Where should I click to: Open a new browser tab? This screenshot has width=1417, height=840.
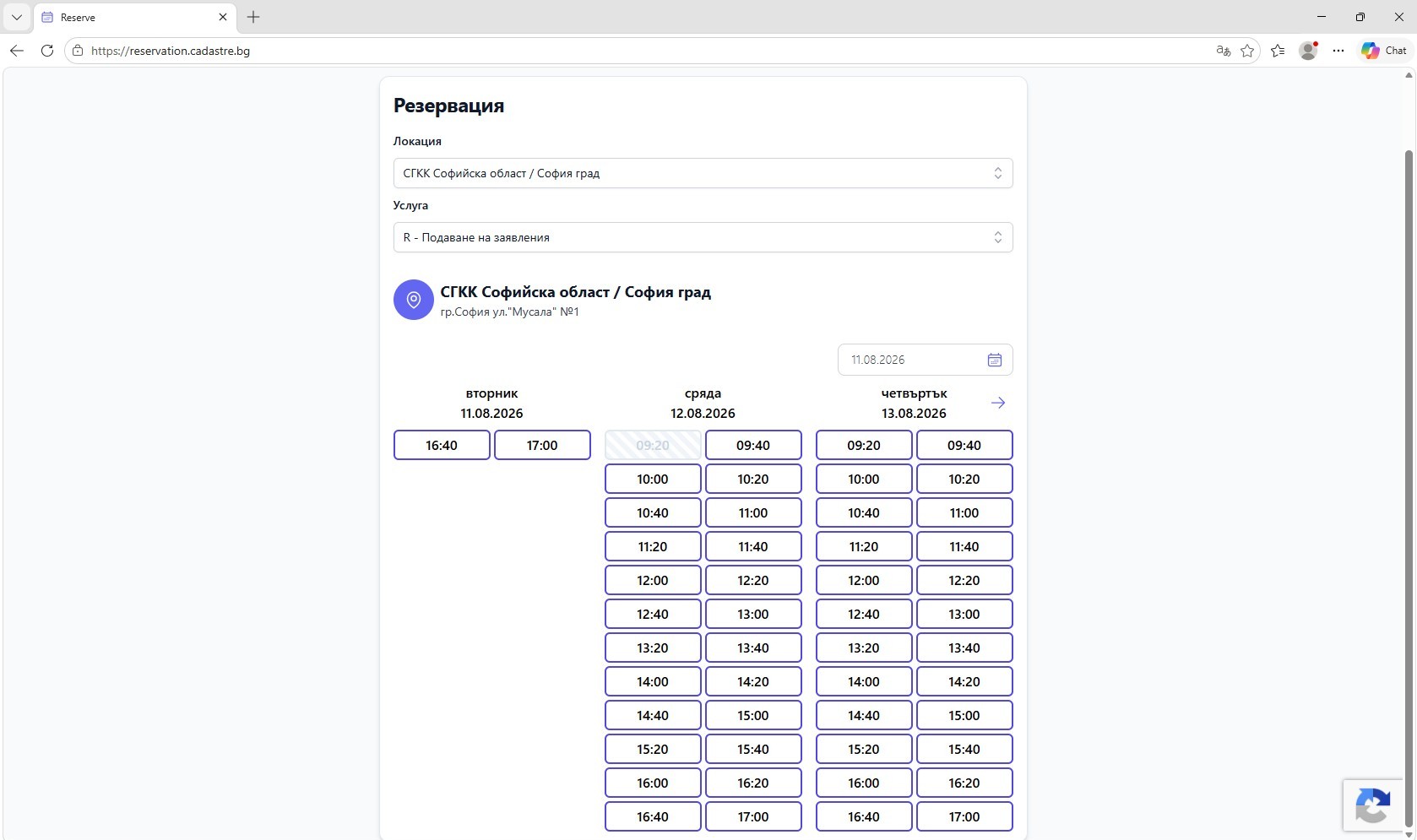[x=253, y=17]
